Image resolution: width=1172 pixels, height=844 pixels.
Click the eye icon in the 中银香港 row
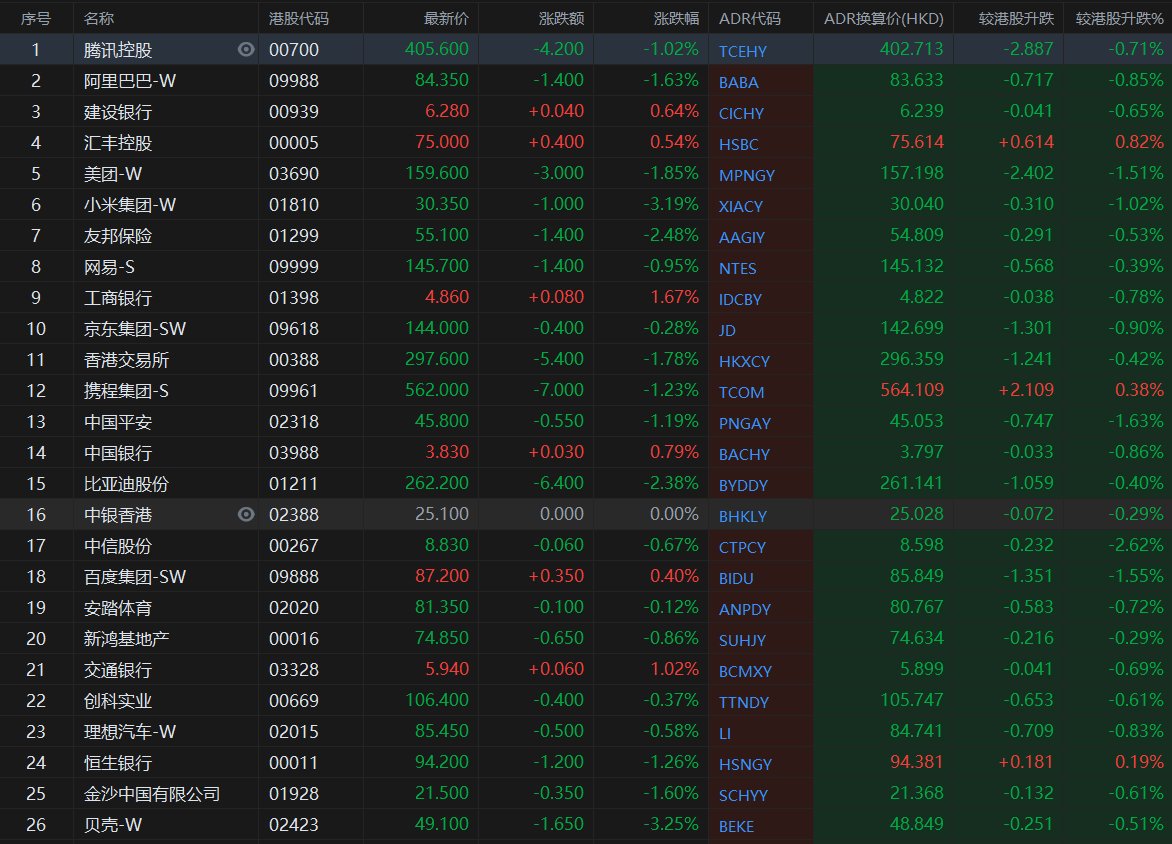coord(246,514)
